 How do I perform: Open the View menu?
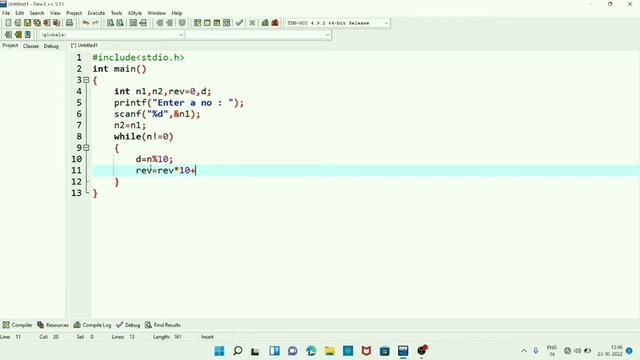tap(55, 13)
